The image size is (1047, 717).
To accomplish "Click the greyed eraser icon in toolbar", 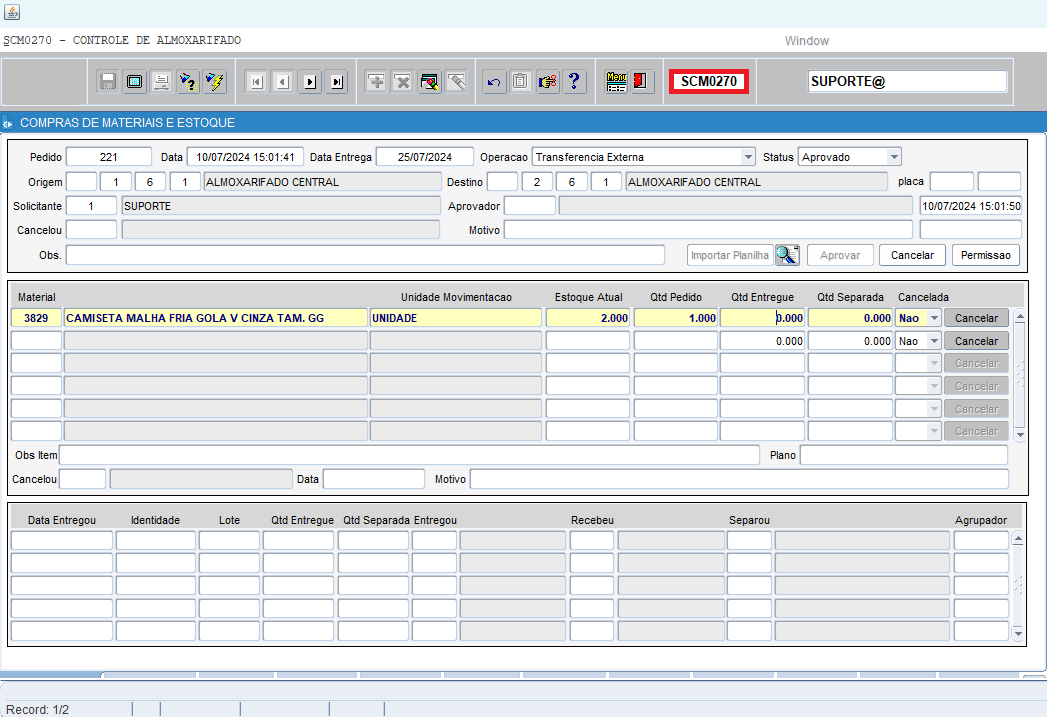I will pyautogui.click(x=456, y=81).
